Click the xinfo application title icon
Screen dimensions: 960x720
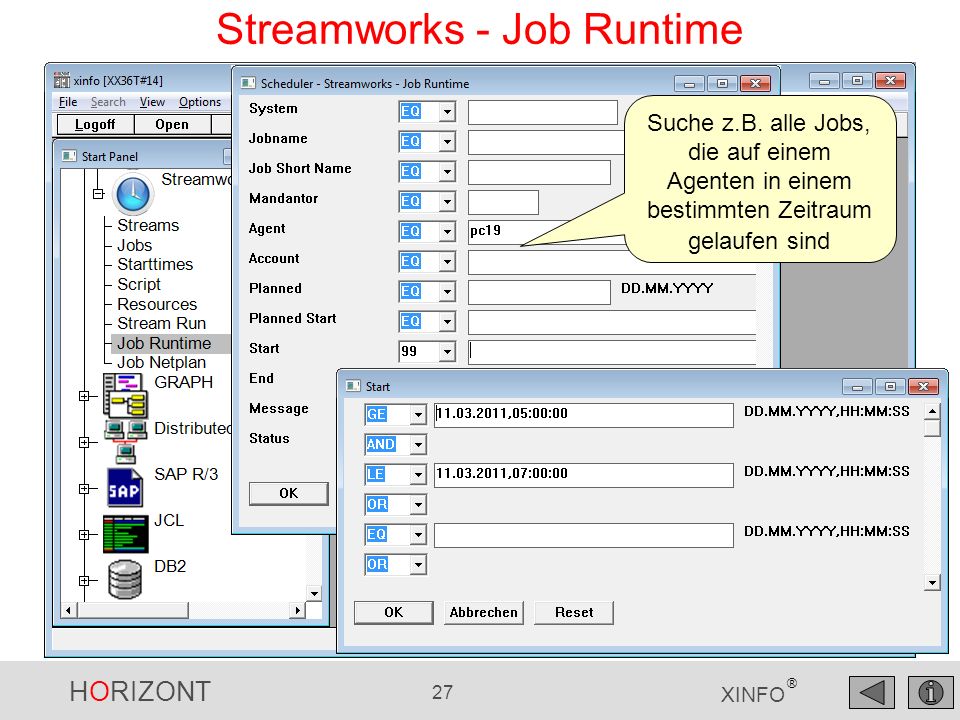62,80
